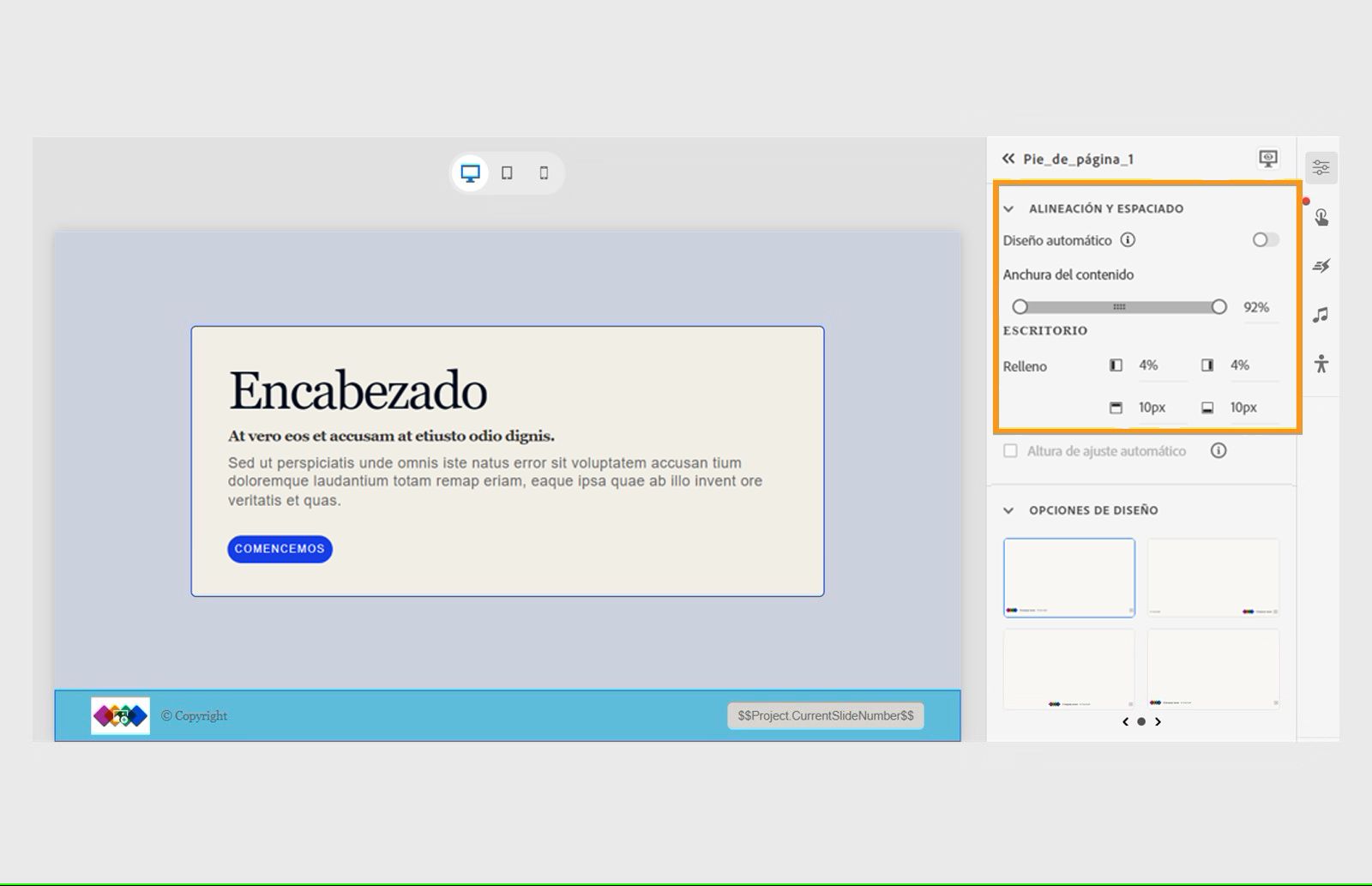Collapse Opciones de diseño section
Screen dimensions: 1372x886
click(1008, 510)
